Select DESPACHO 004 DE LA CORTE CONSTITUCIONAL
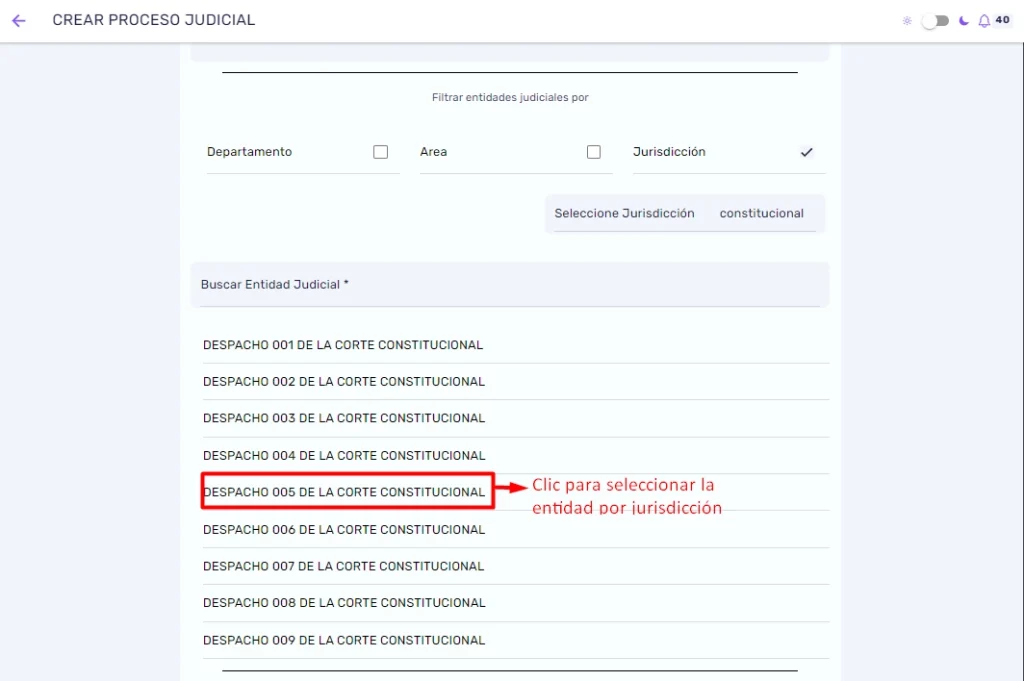The width and height of the screenshot is (1024, 681). click(x=516, y=456)
